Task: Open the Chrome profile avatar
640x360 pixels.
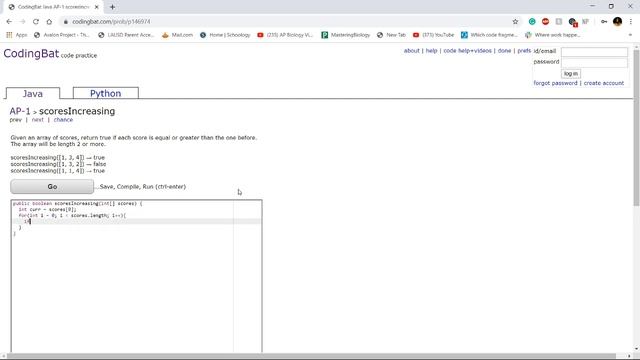Action: [617, 22]
